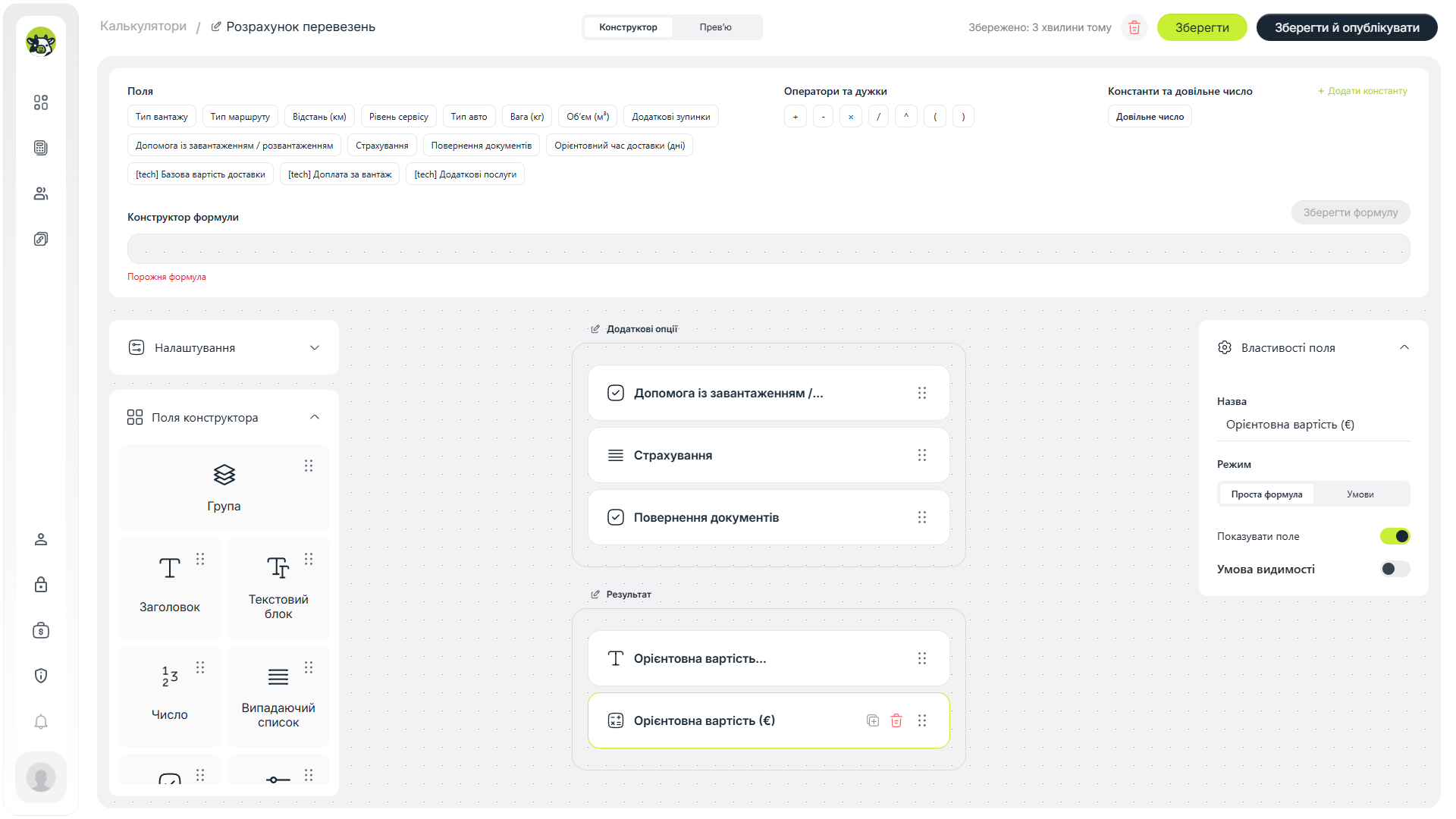
Task: Expand the Налаштування panel
Action: [x=224, y=347]
